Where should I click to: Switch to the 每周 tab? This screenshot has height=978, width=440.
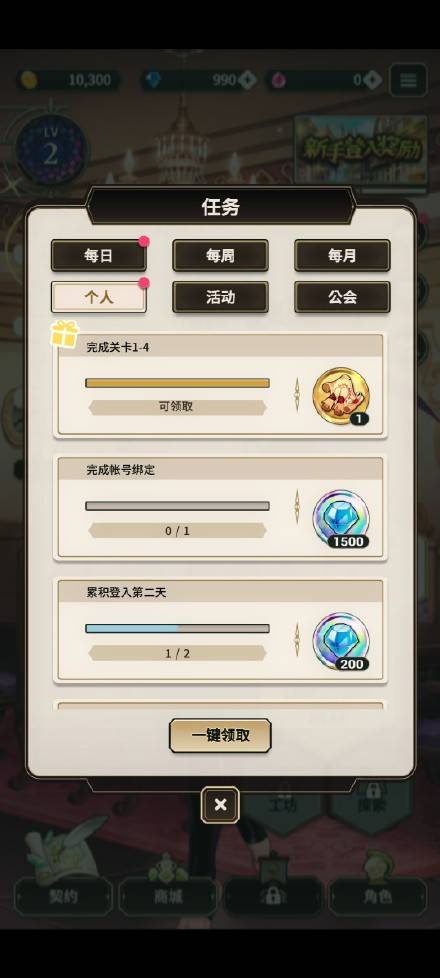click(x=220, y=256)
